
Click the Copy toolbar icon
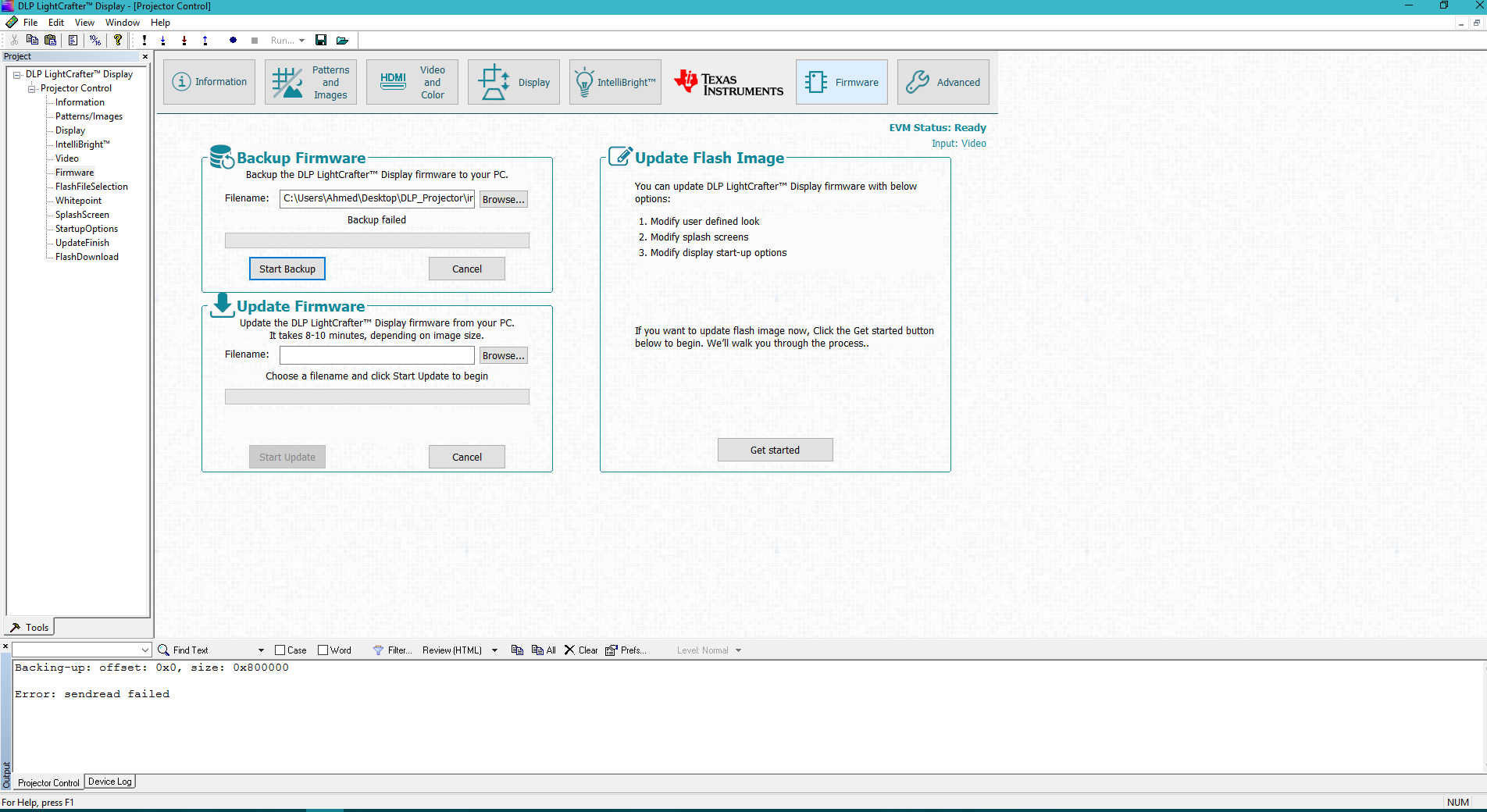tap(32, 40)
